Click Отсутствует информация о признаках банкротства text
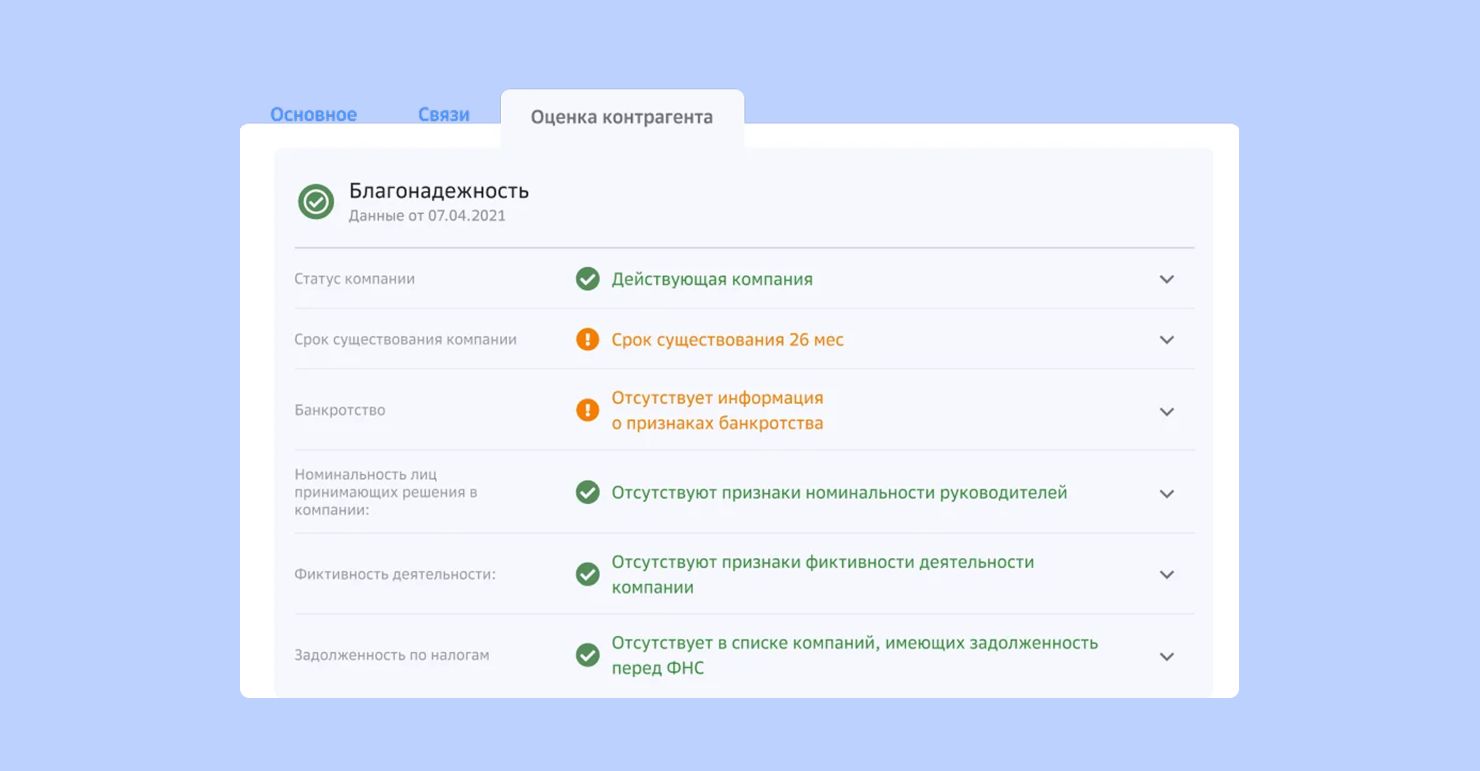 (717, 411)
